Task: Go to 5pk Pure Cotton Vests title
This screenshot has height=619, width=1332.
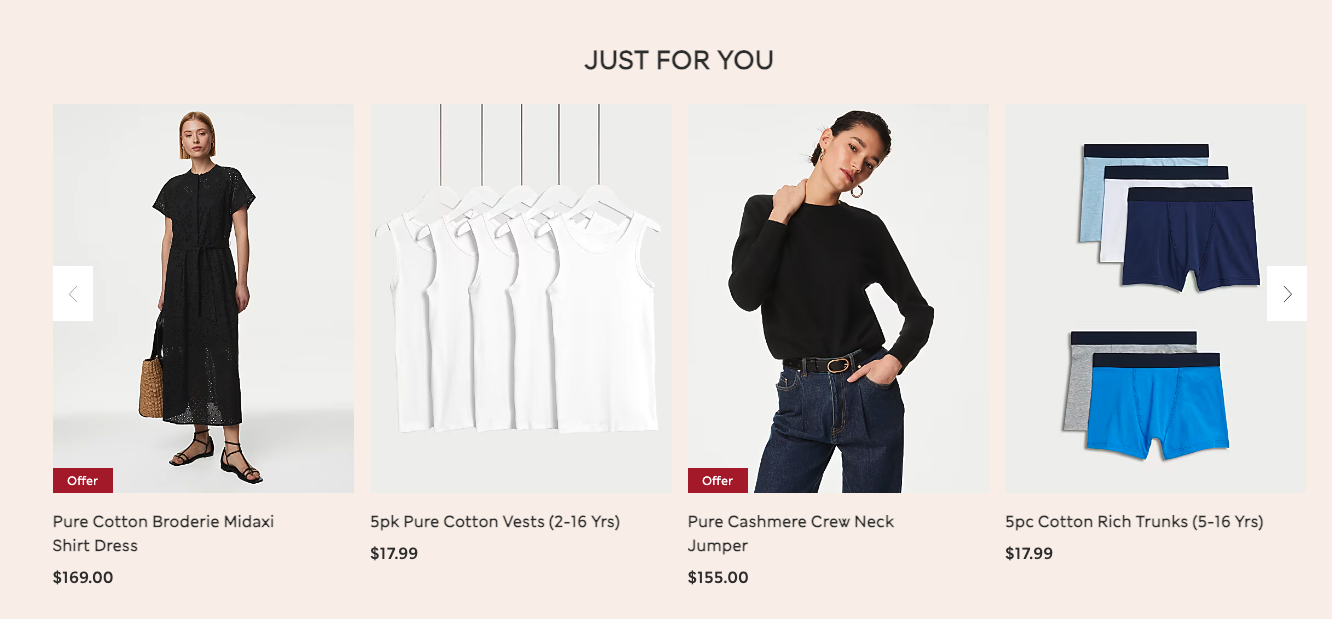Action: click(495, 521)
